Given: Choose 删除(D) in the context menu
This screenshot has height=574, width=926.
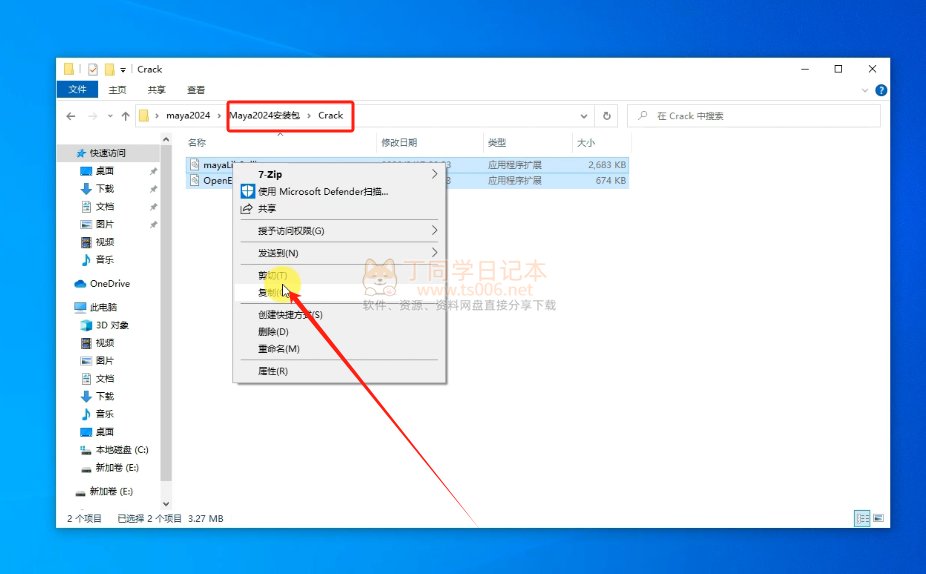Looking at the screenshot, I should point(340,332).
